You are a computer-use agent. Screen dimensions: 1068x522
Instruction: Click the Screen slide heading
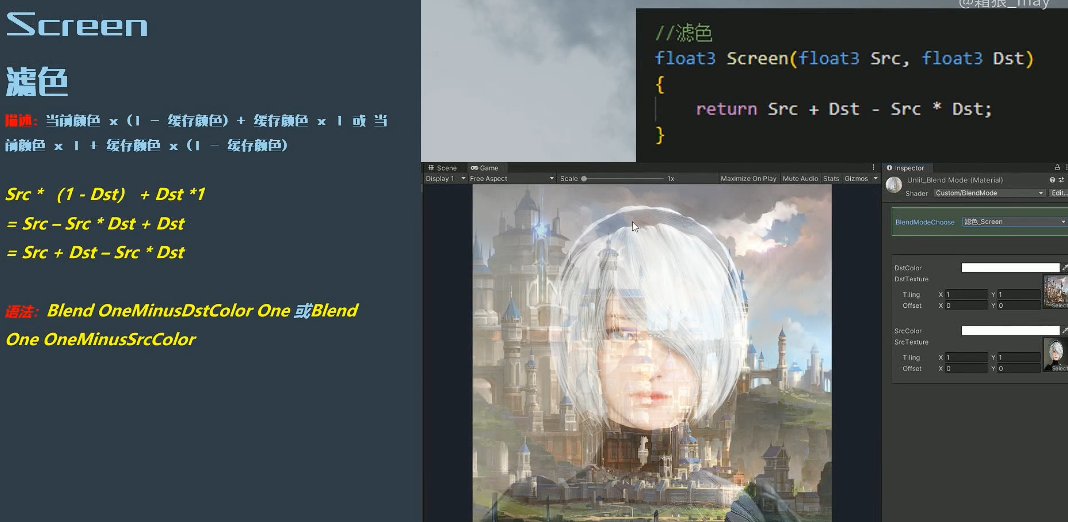[x=77, y=25]
